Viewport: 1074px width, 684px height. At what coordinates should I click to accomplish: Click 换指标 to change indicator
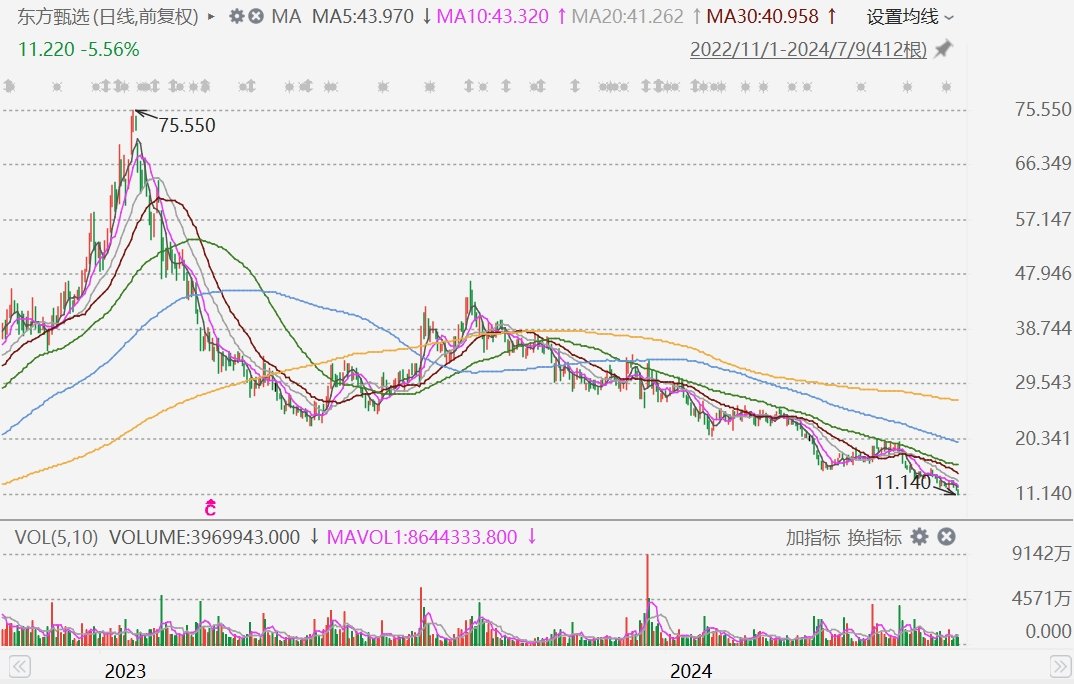874,537
